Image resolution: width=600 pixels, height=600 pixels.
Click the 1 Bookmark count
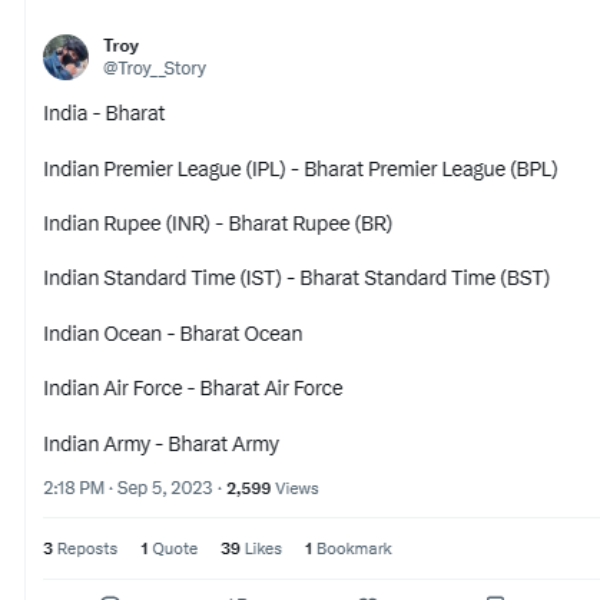(348, 549)
